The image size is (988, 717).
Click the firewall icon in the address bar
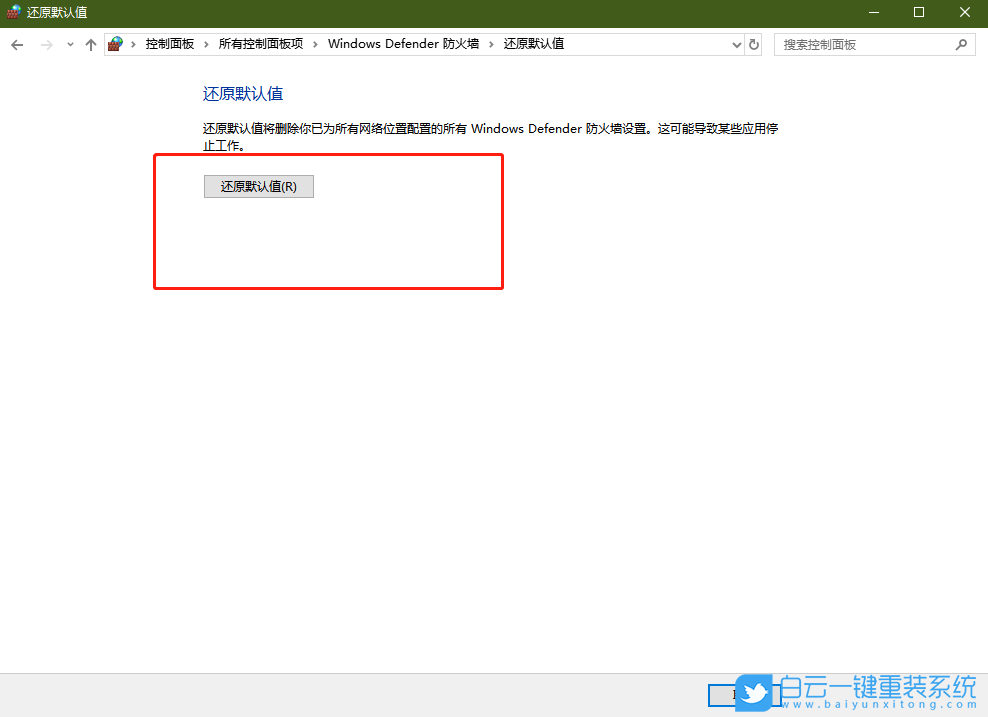coord(115,43)
